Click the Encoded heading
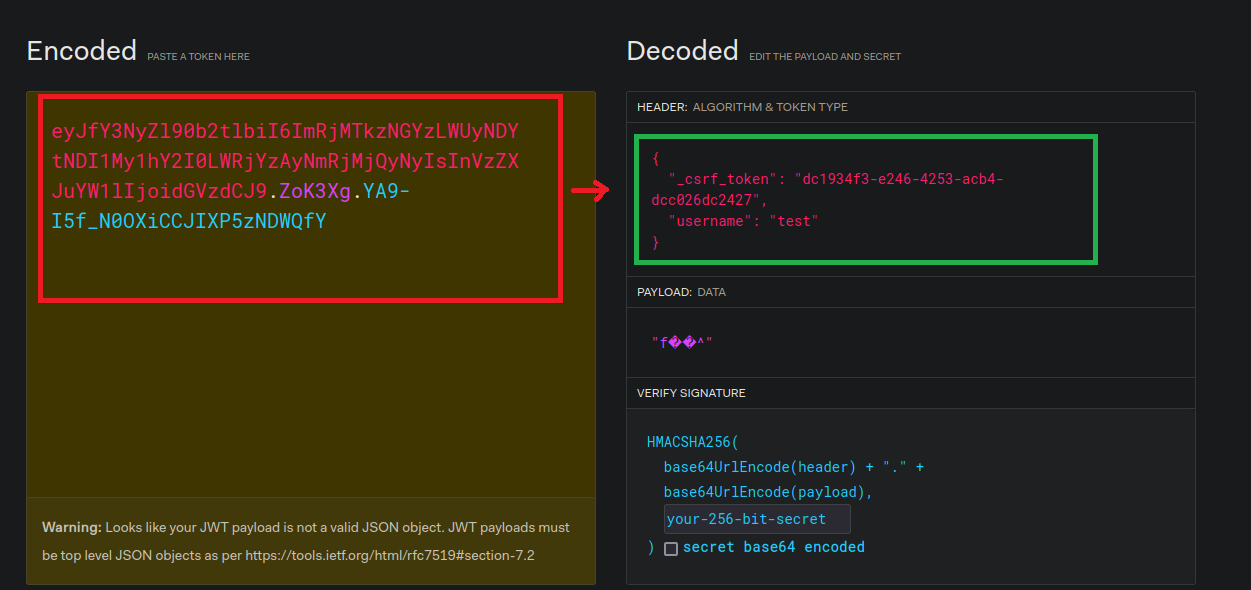 (x=81, y=51)
